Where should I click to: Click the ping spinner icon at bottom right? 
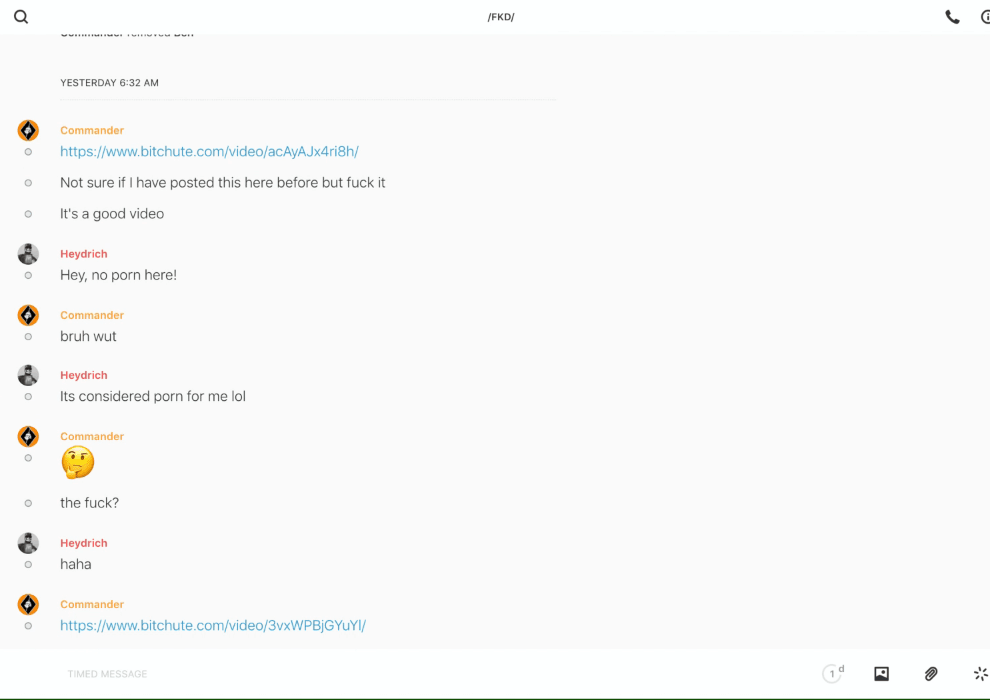(x=980, y=674)
